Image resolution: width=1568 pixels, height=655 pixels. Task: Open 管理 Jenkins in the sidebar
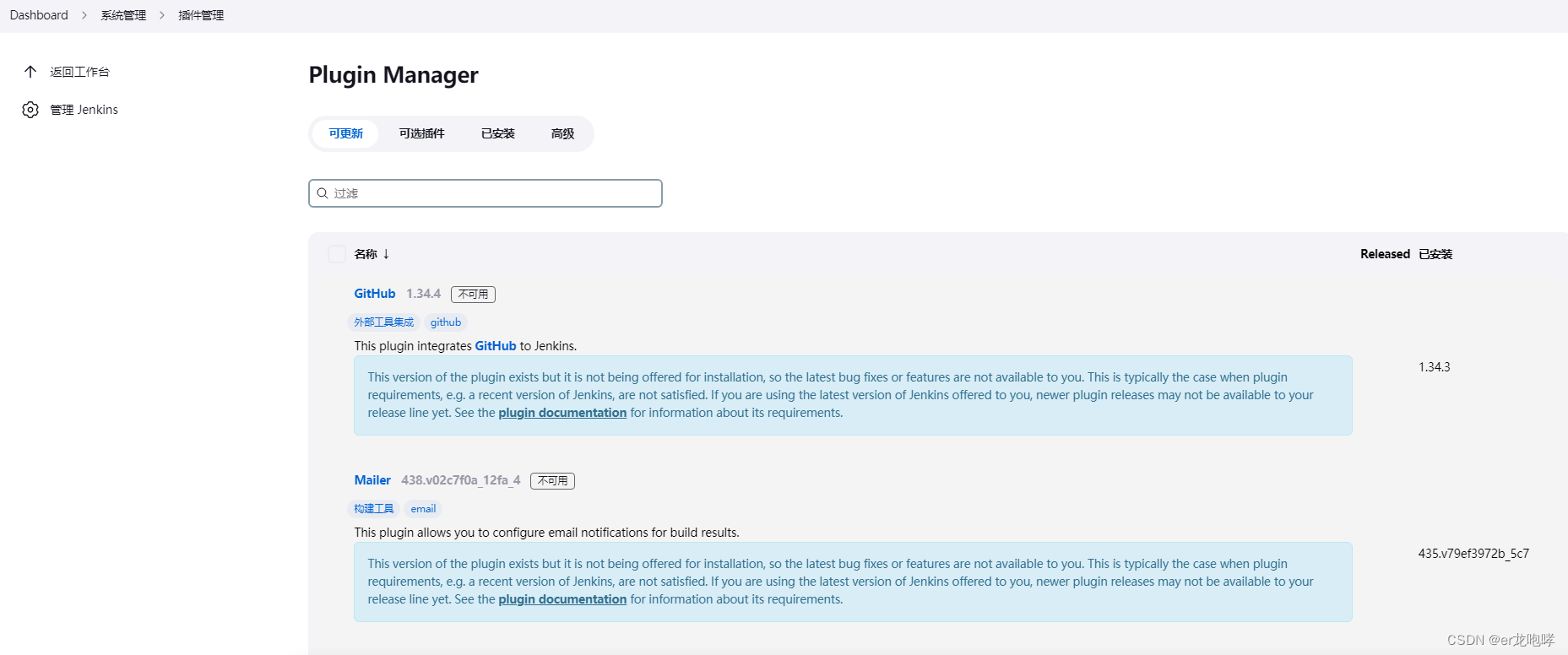tap(84, 110)
